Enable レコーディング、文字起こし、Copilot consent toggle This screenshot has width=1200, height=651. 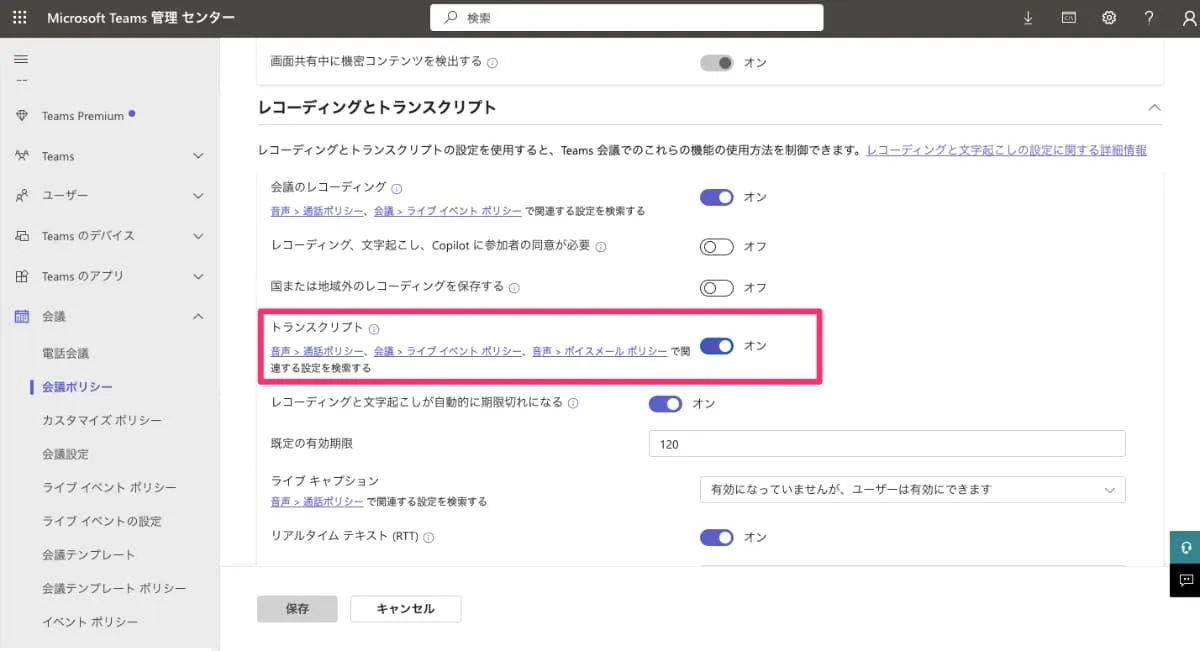(717, 246)
